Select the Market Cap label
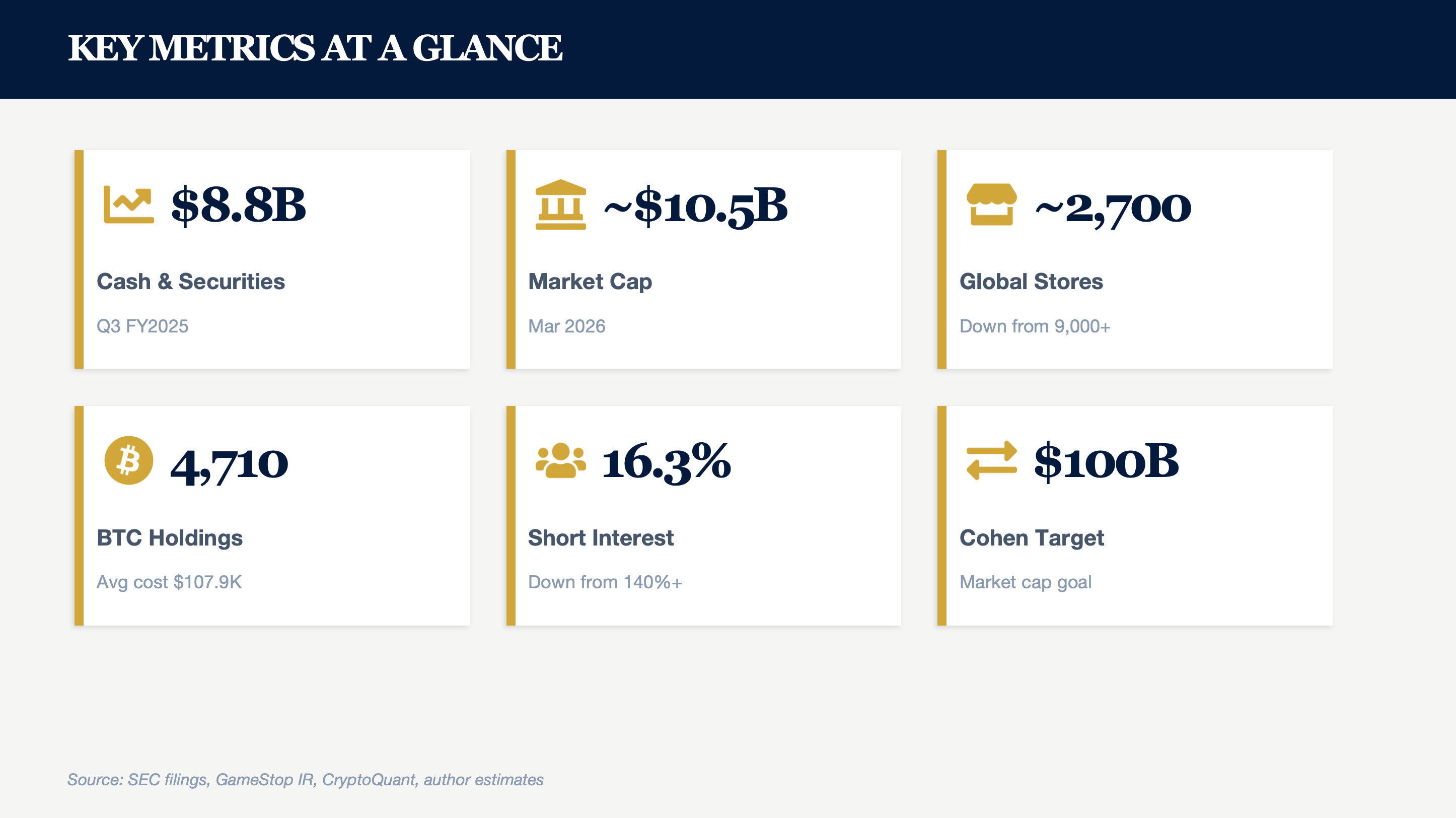The image size is (1456, 818). pyautogui.click(x=590, y=282)
